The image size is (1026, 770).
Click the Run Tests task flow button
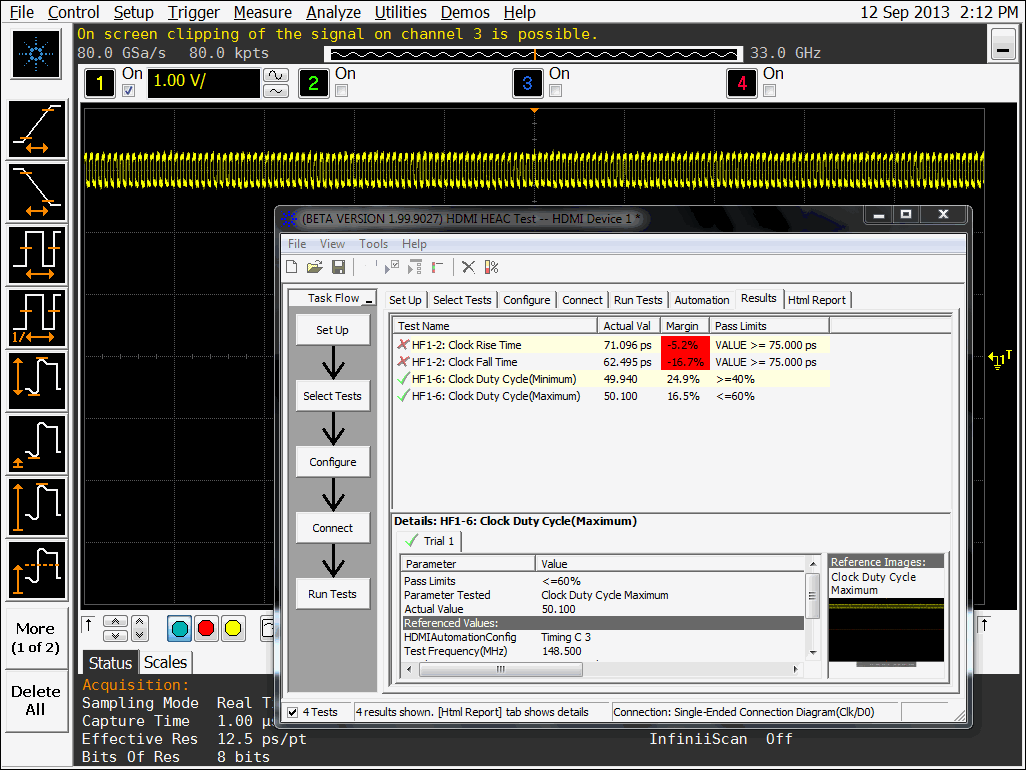click(x=332, y=594)
